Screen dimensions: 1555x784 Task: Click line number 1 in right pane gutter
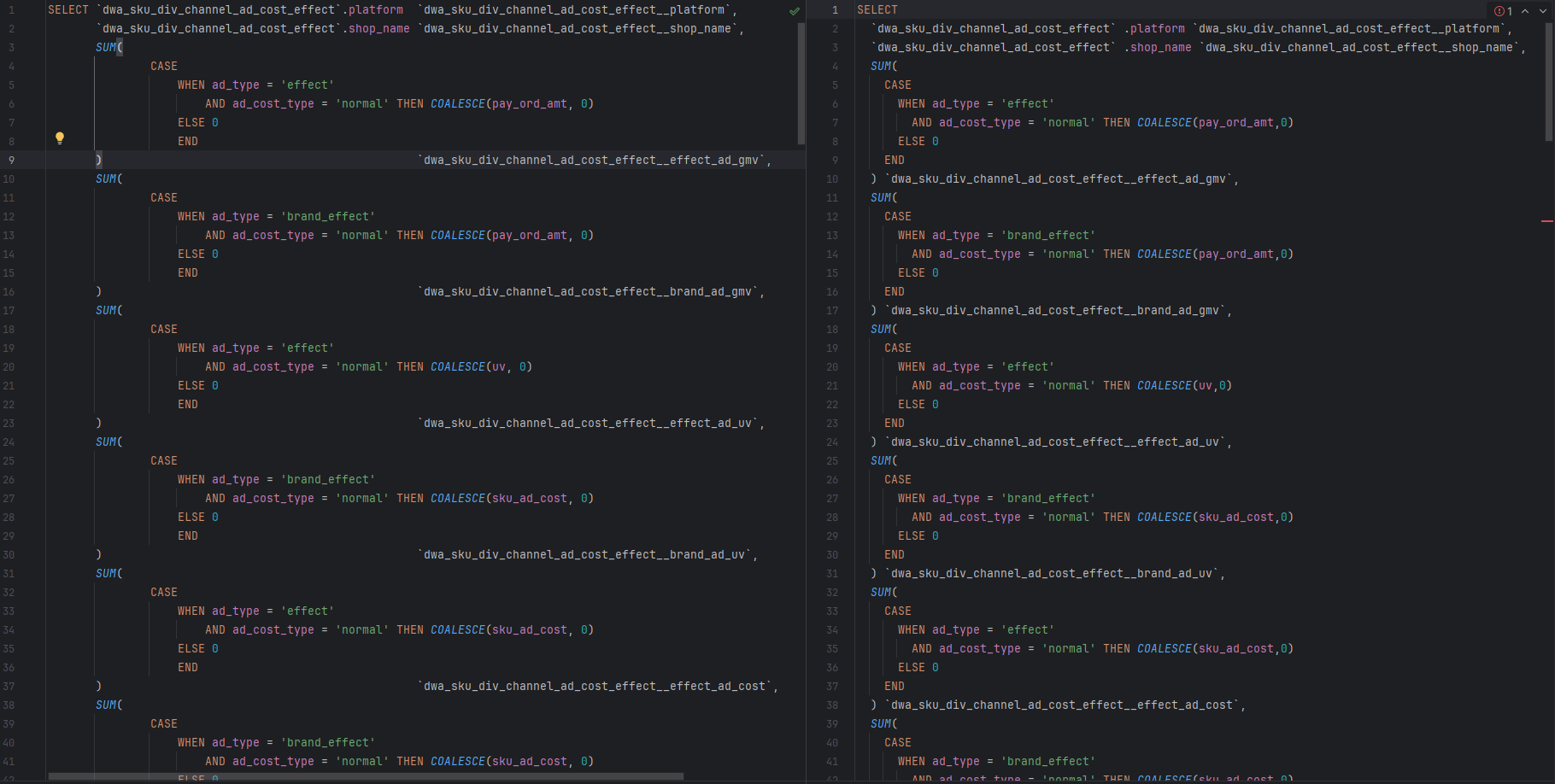(835, 9)
